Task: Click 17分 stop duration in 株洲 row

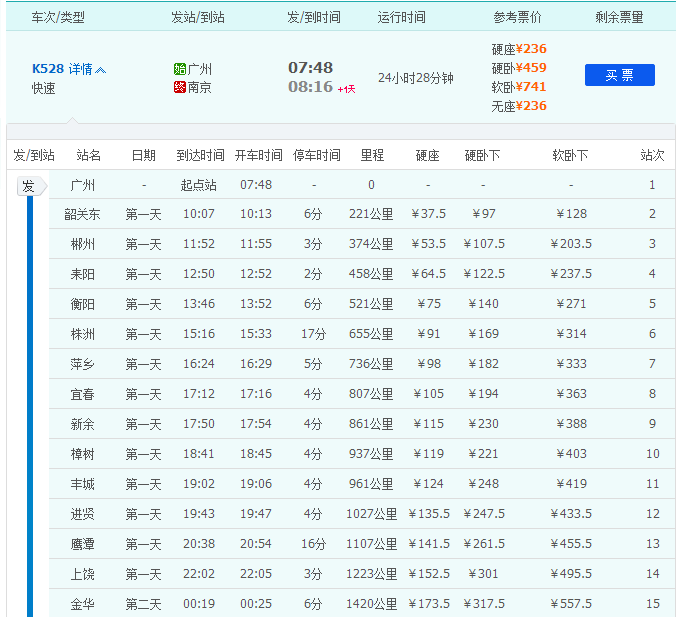Action: click(x=314, y=334)
